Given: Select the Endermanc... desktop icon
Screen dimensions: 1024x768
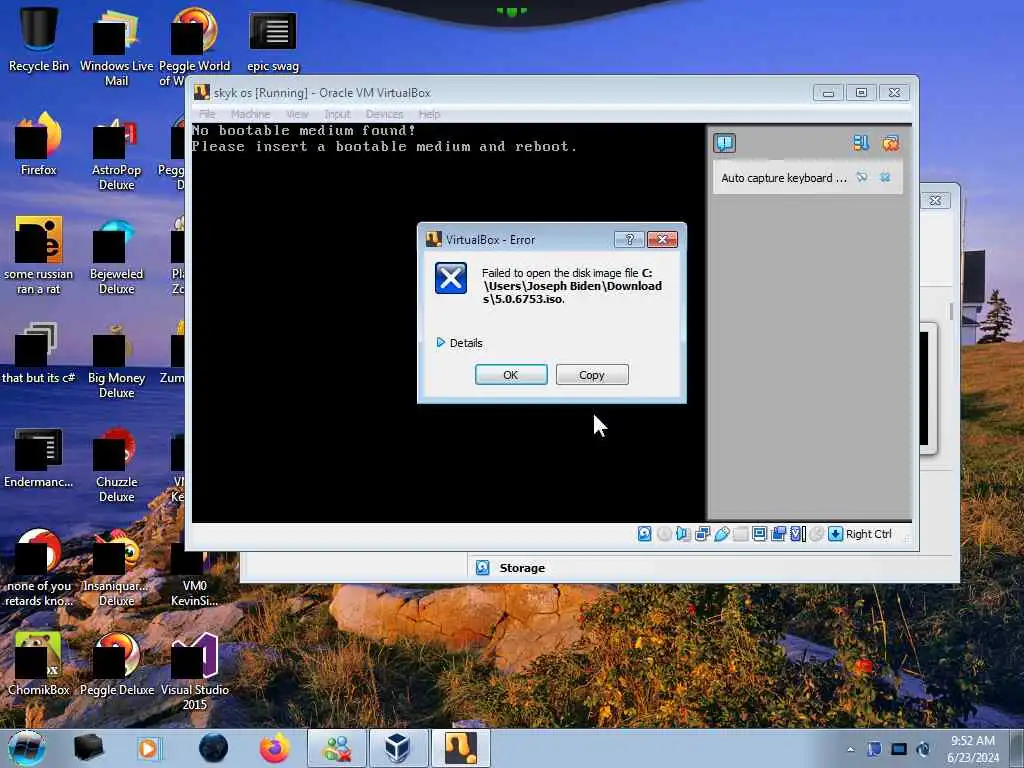Looking at the screenshot, I should (39, 457).
